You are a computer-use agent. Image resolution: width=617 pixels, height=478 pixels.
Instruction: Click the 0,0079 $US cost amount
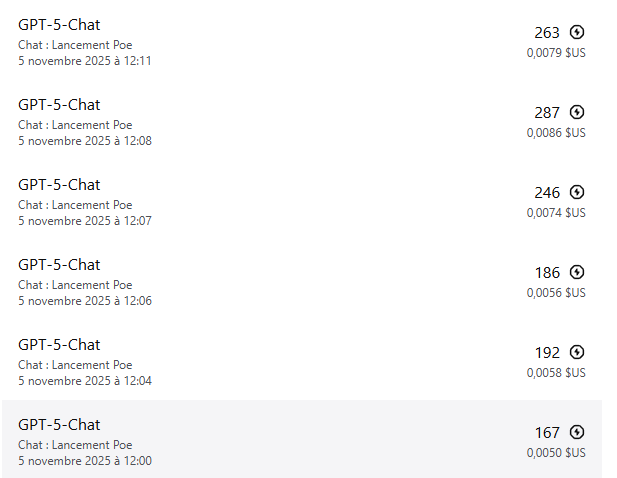point(556,53)
